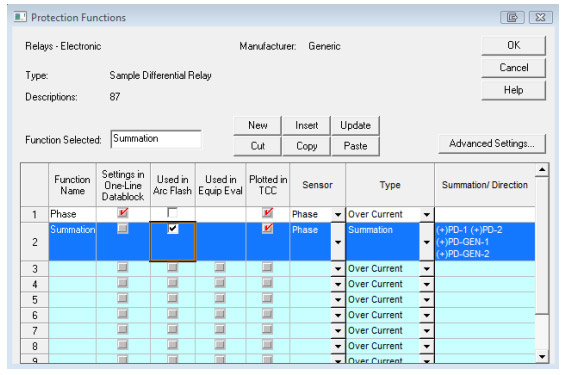The image size is (565, 375).
Task: Confirm with the OK button
Action: [513, 45]
